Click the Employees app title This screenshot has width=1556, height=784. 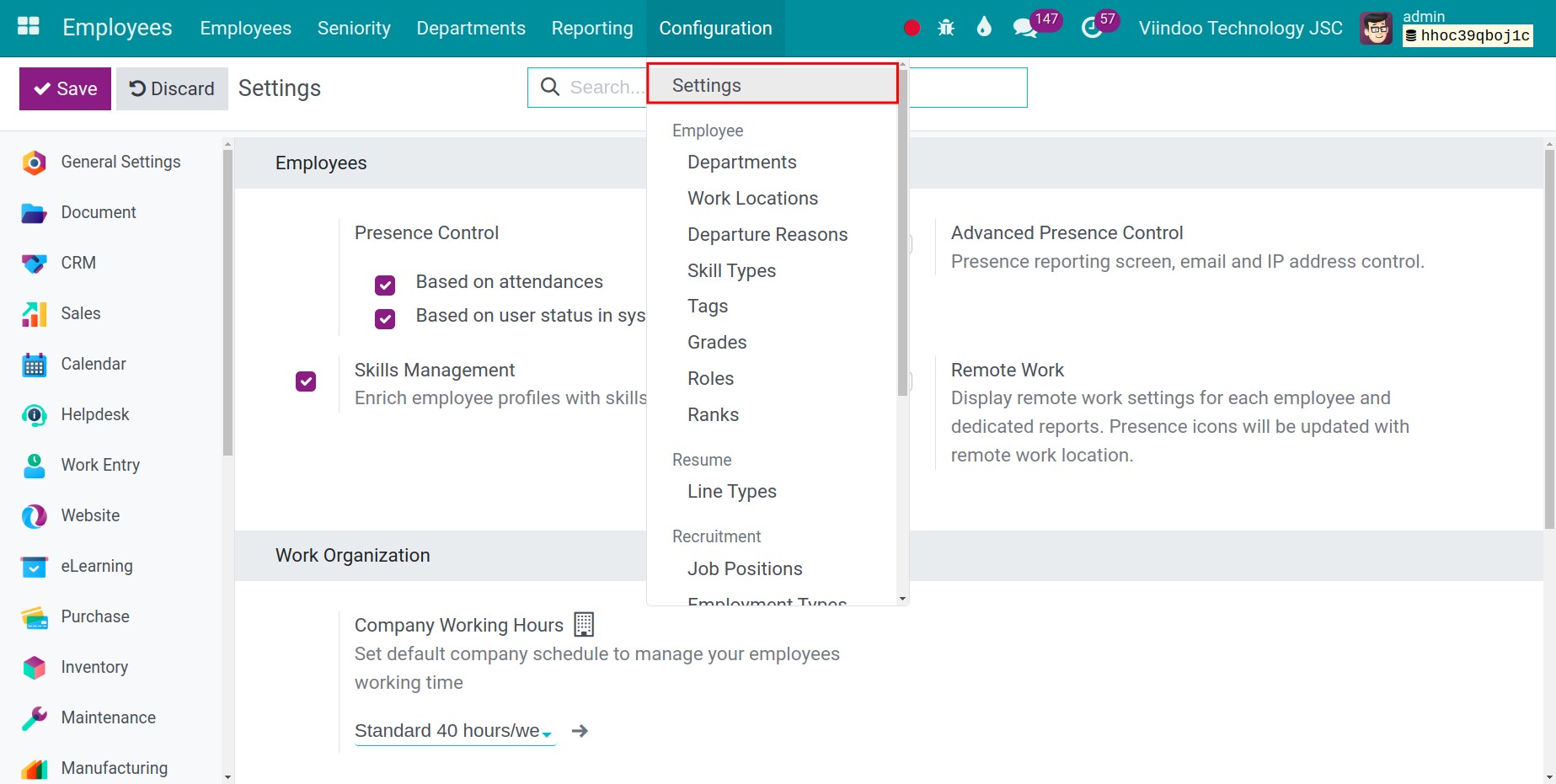(117, 28)
